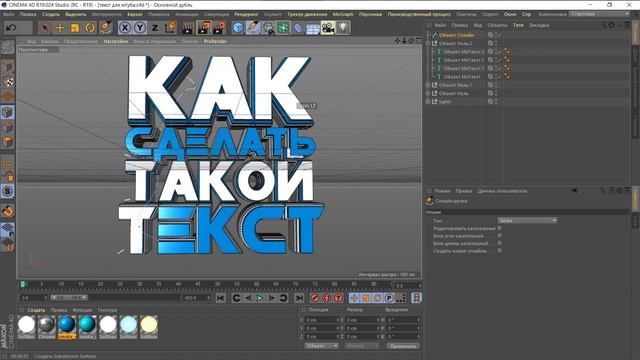Toggle the X axis lock
This screenshot has width=640, height=360.
point(125,28)
